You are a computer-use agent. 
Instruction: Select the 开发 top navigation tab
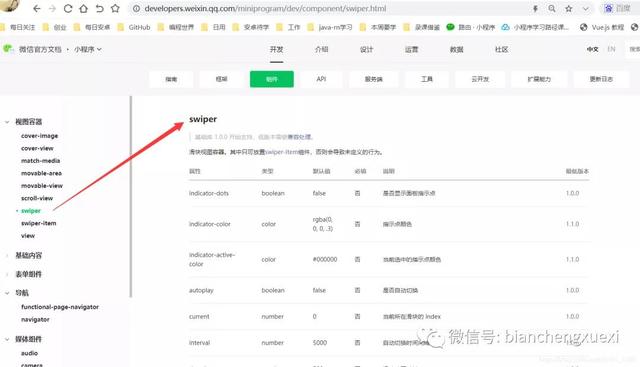click(276, 49)
